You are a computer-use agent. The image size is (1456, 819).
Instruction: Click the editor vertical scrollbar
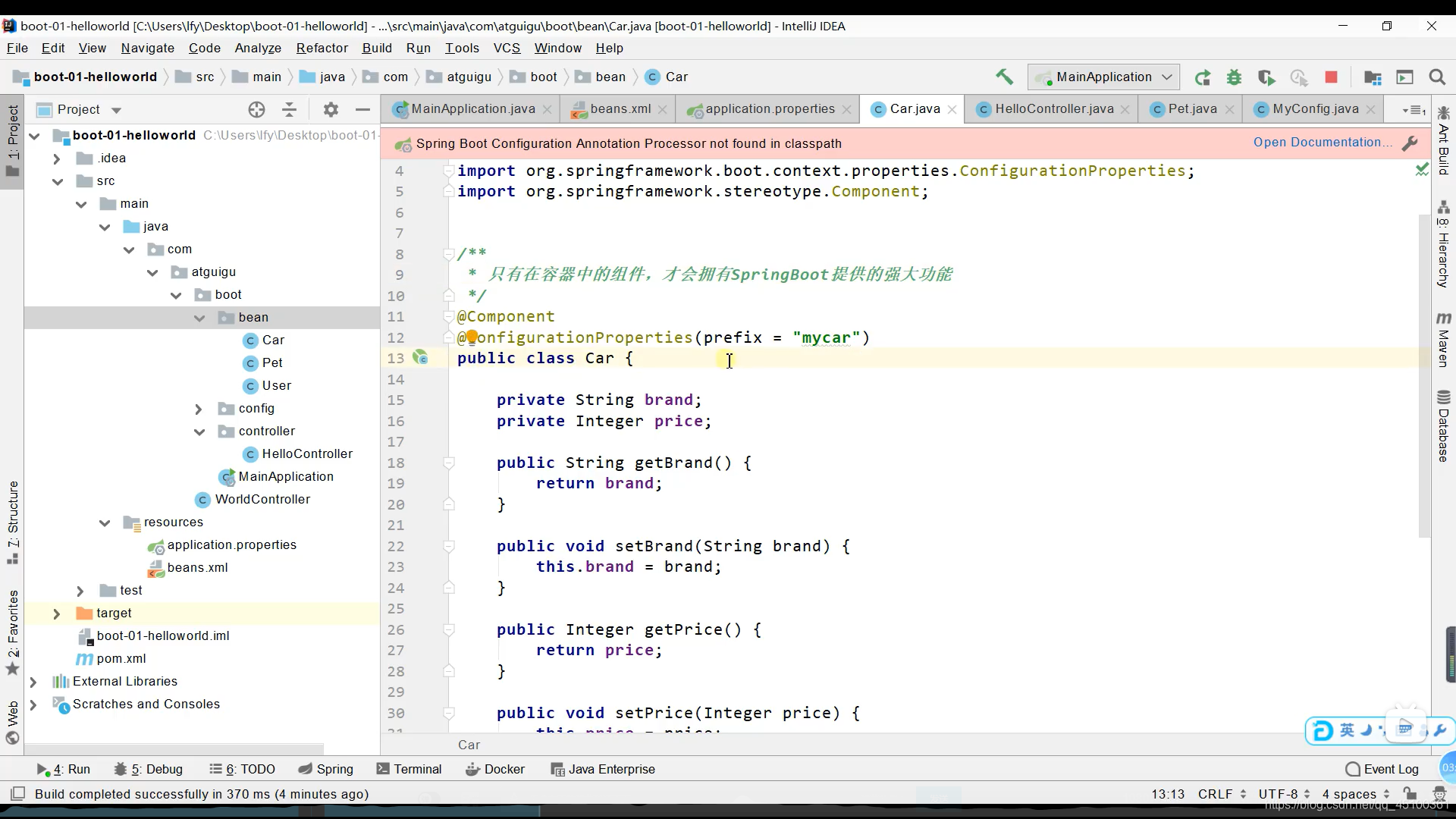tap(1423, 375)
